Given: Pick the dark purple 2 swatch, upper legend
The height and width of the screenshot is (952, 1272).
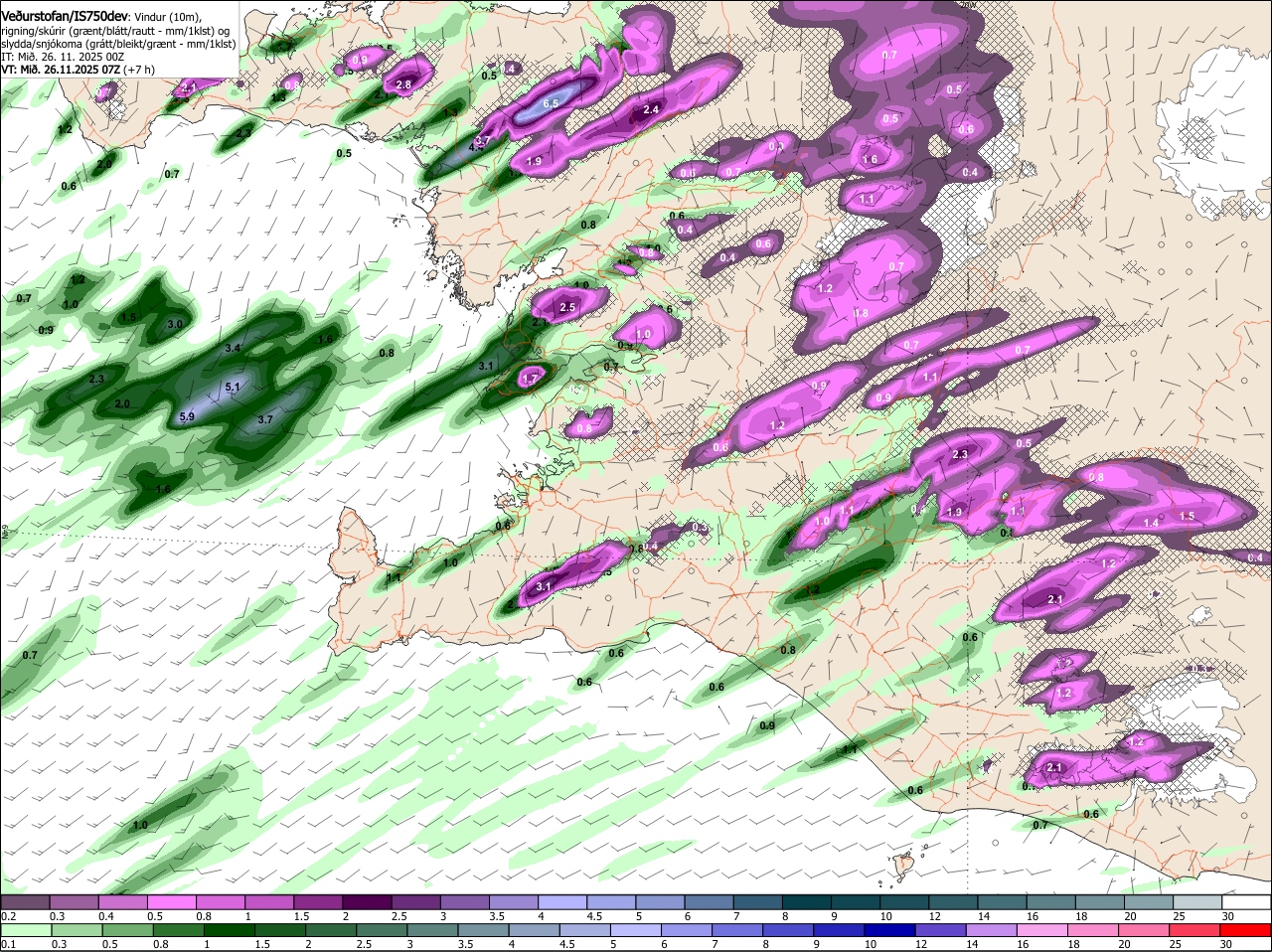Looking at the screenshot, I should tap(366, 901).
